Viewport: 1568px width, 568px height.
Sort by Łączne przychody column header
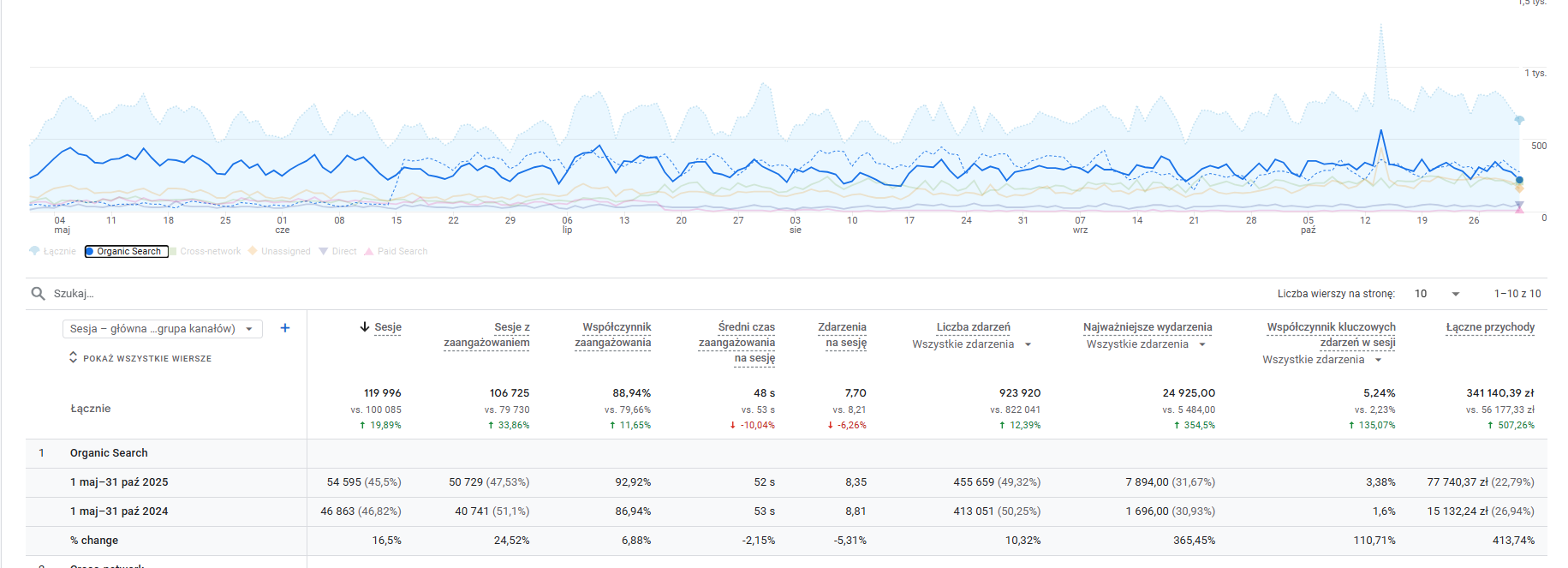pos(1490,327)
